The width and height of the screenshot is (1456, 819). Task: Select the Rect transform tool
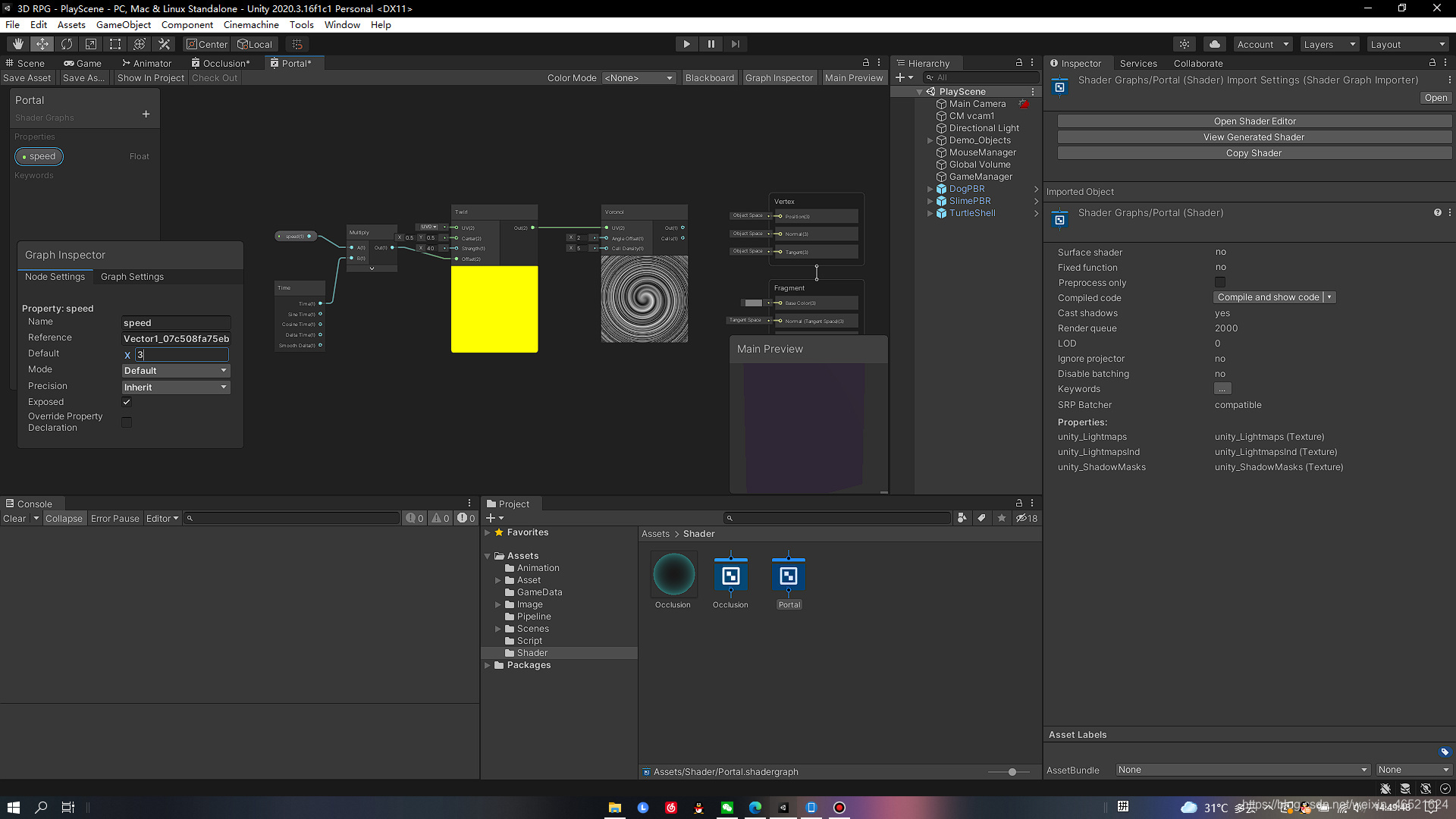pyautogui.click(x=115, y=44)
